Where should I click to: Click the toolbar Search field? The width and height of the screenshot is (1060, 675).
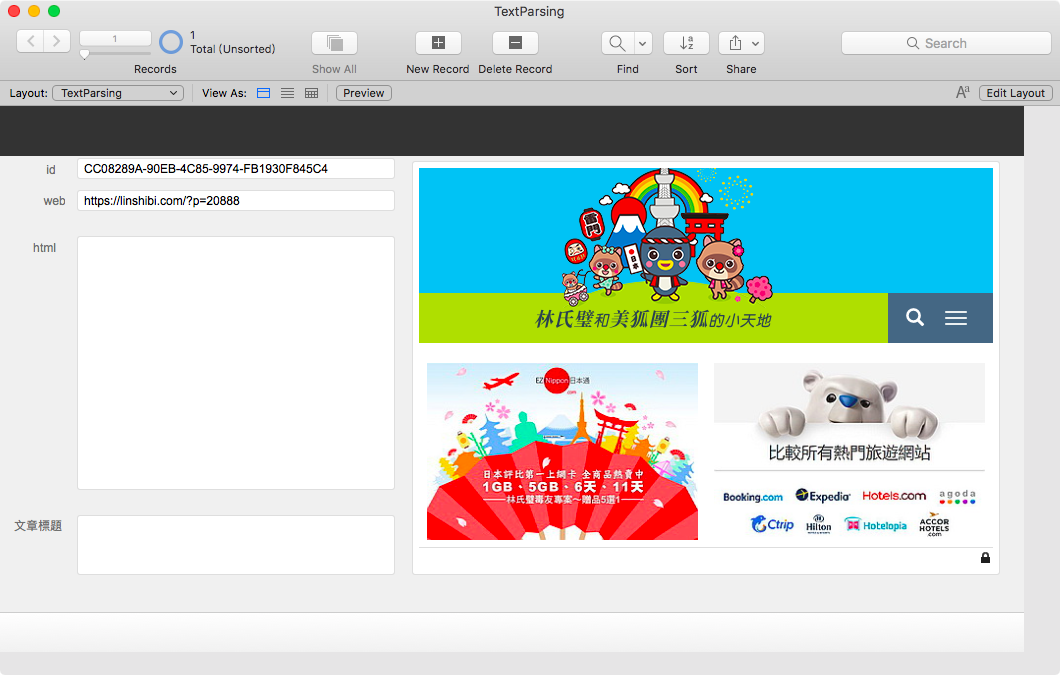pyautogui.click(x=946, y=43)
